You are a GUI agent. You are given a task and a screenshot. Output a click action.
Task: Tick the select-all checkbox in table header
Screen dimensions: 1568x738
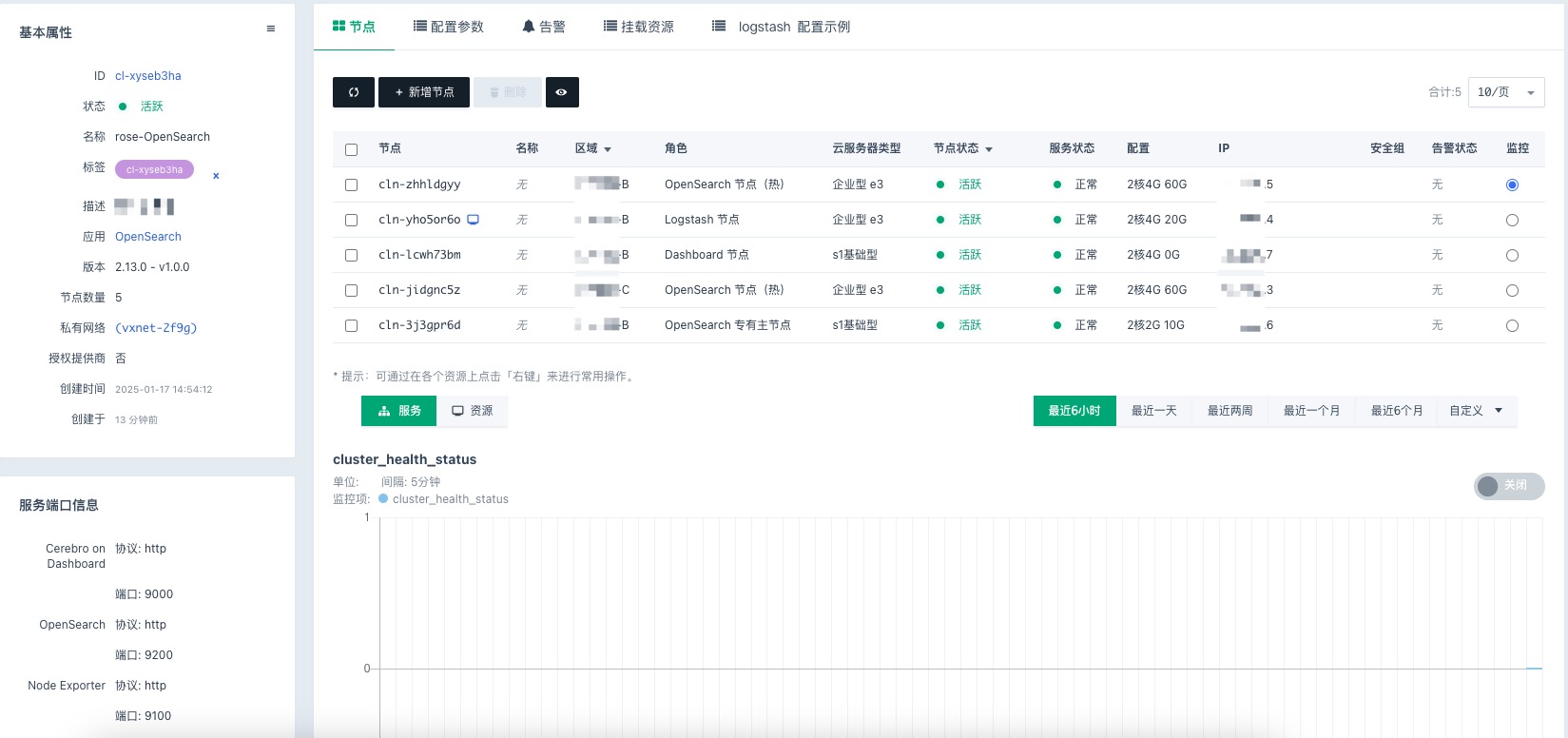click(x=351, y=149)
